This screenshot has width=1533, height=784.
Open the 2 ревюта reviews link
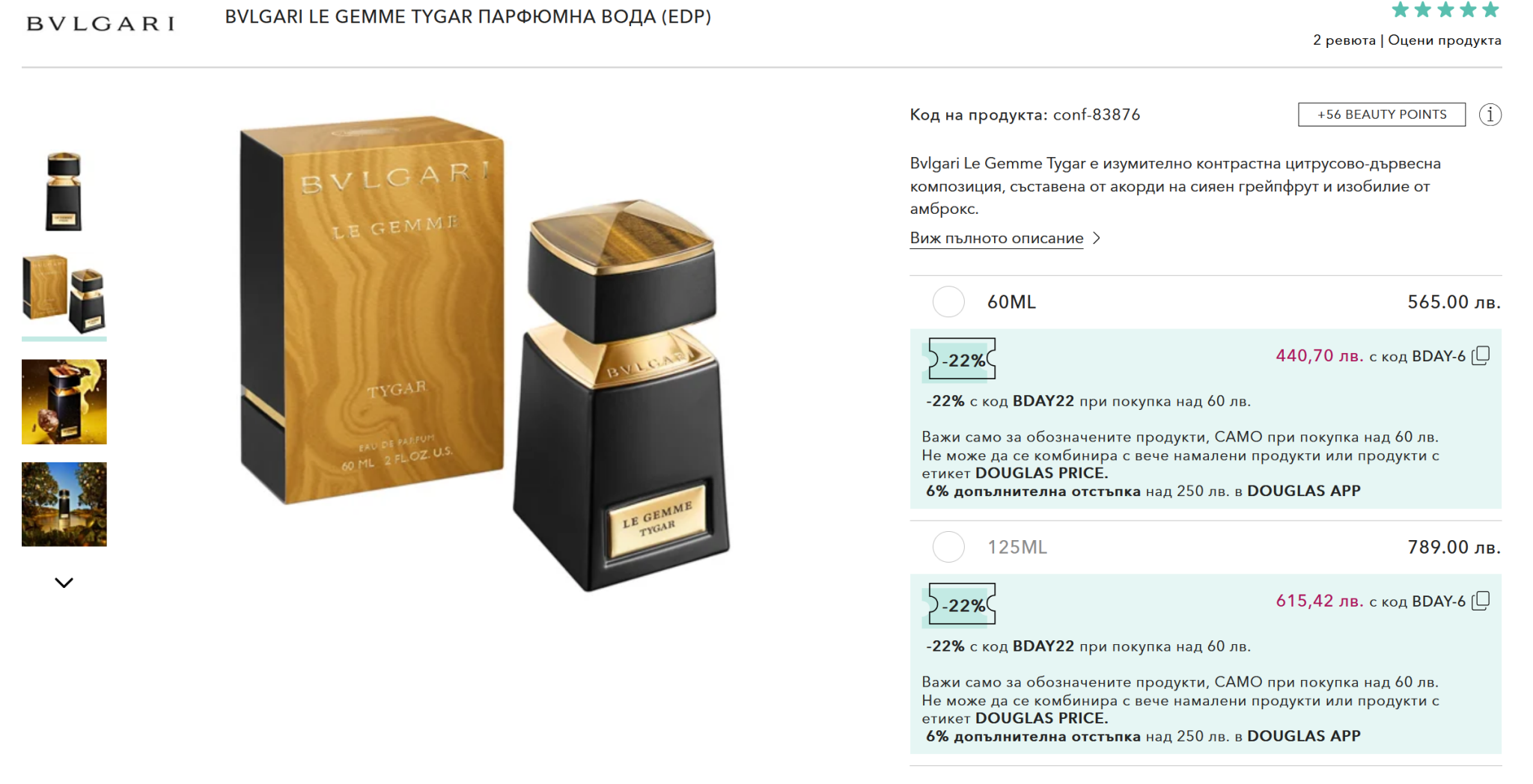pos(1344,40)
